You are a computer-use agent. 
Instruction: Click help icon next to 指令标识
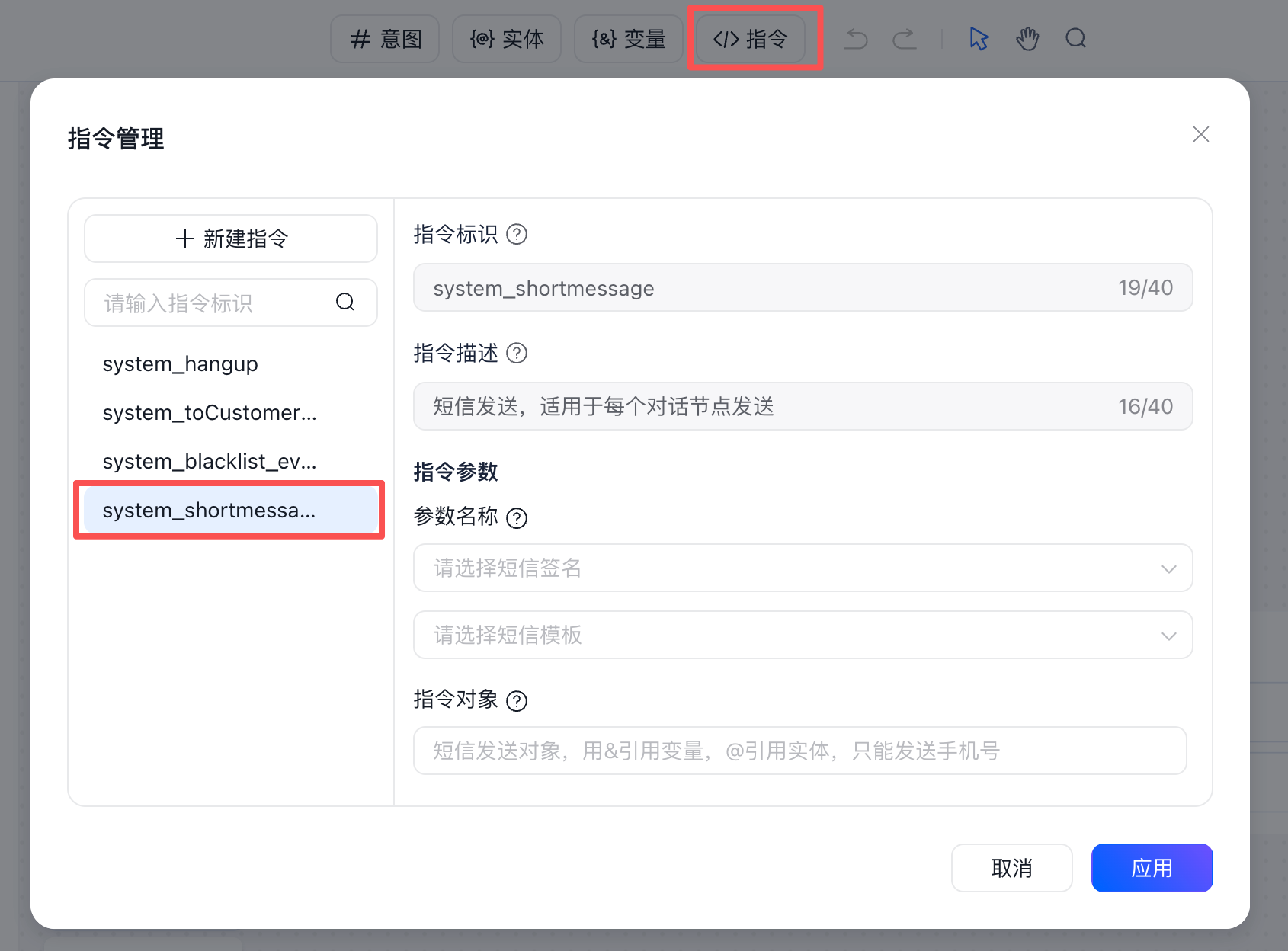(517, 234)
